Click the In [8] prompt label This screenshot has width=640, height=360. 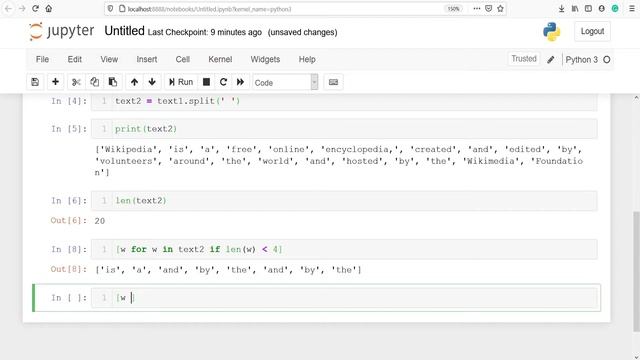point(69,249)
